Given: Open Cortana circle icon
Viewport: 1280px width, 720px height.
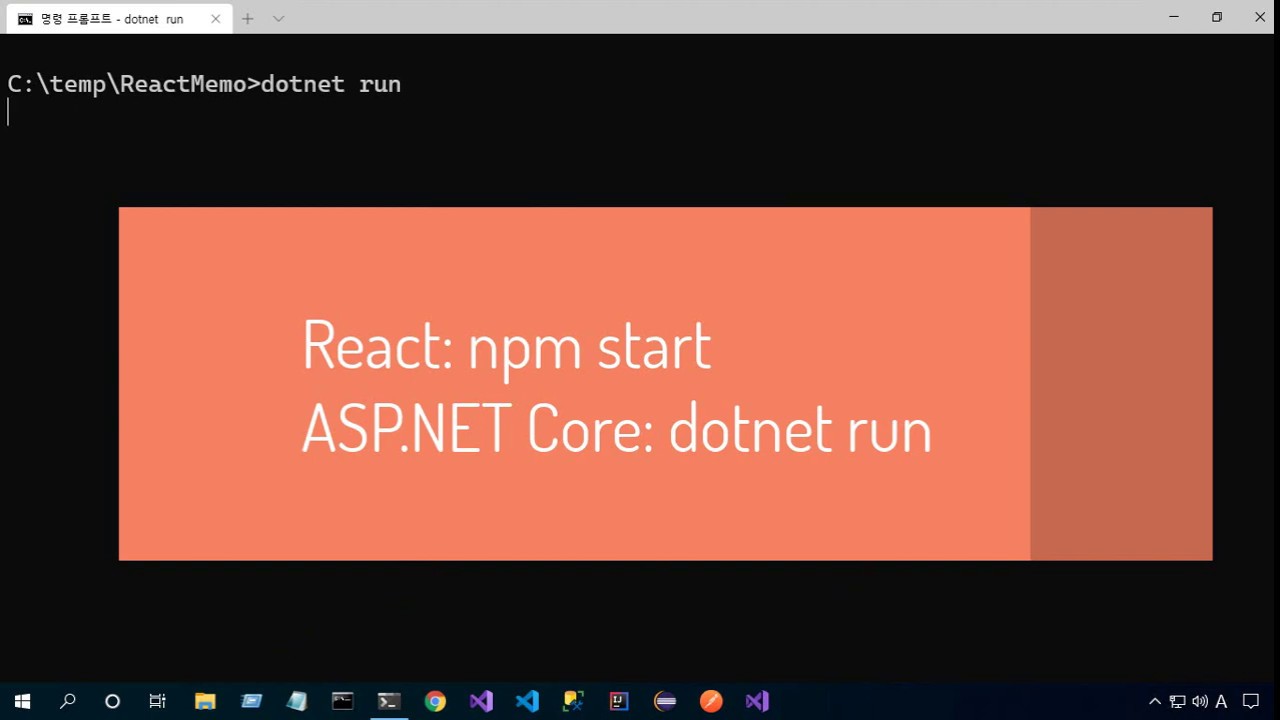Looking at the screenshot, I should [x=112, y=701].
